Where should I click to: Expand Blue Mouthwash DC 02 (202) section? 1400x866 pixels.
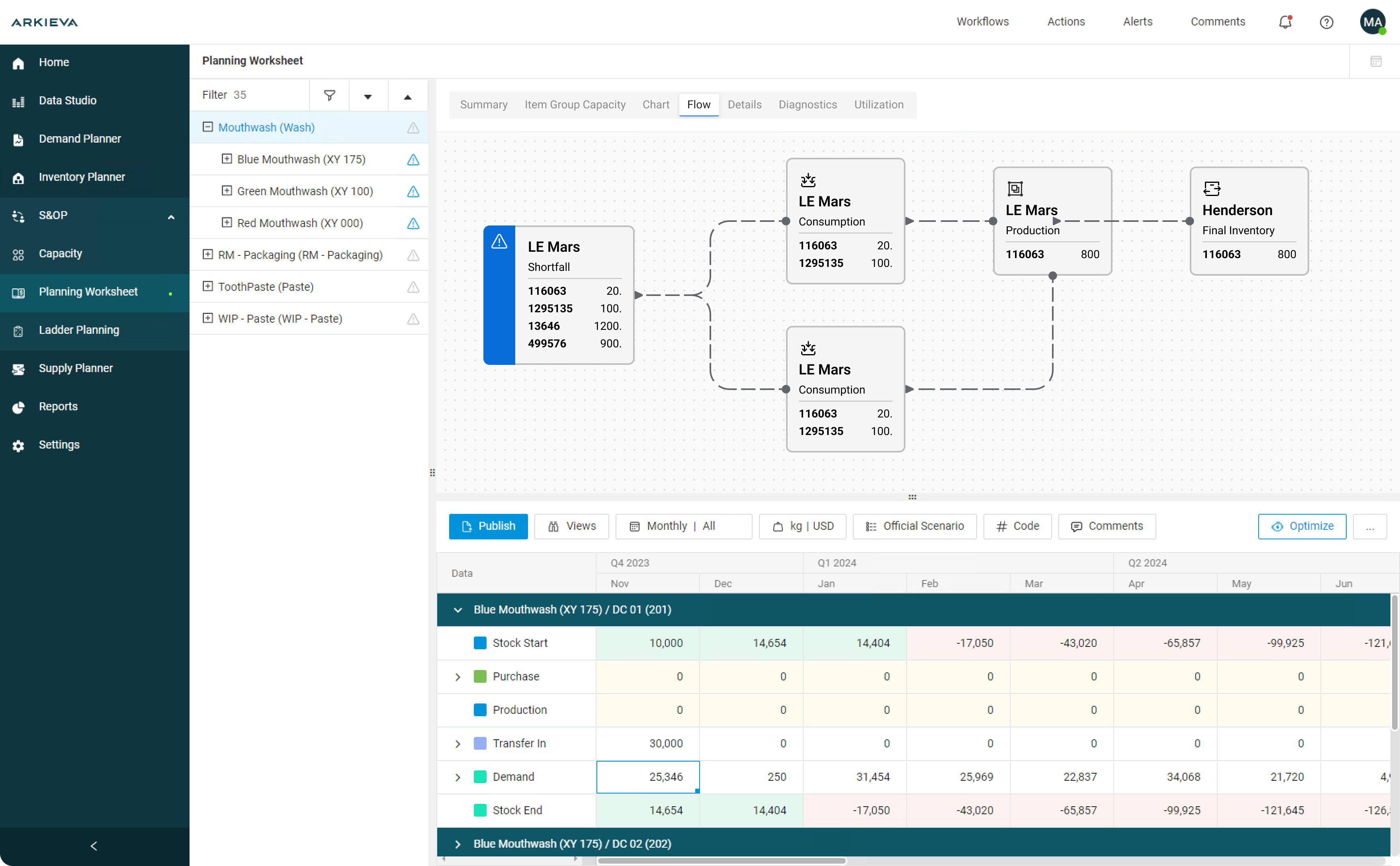458,844
